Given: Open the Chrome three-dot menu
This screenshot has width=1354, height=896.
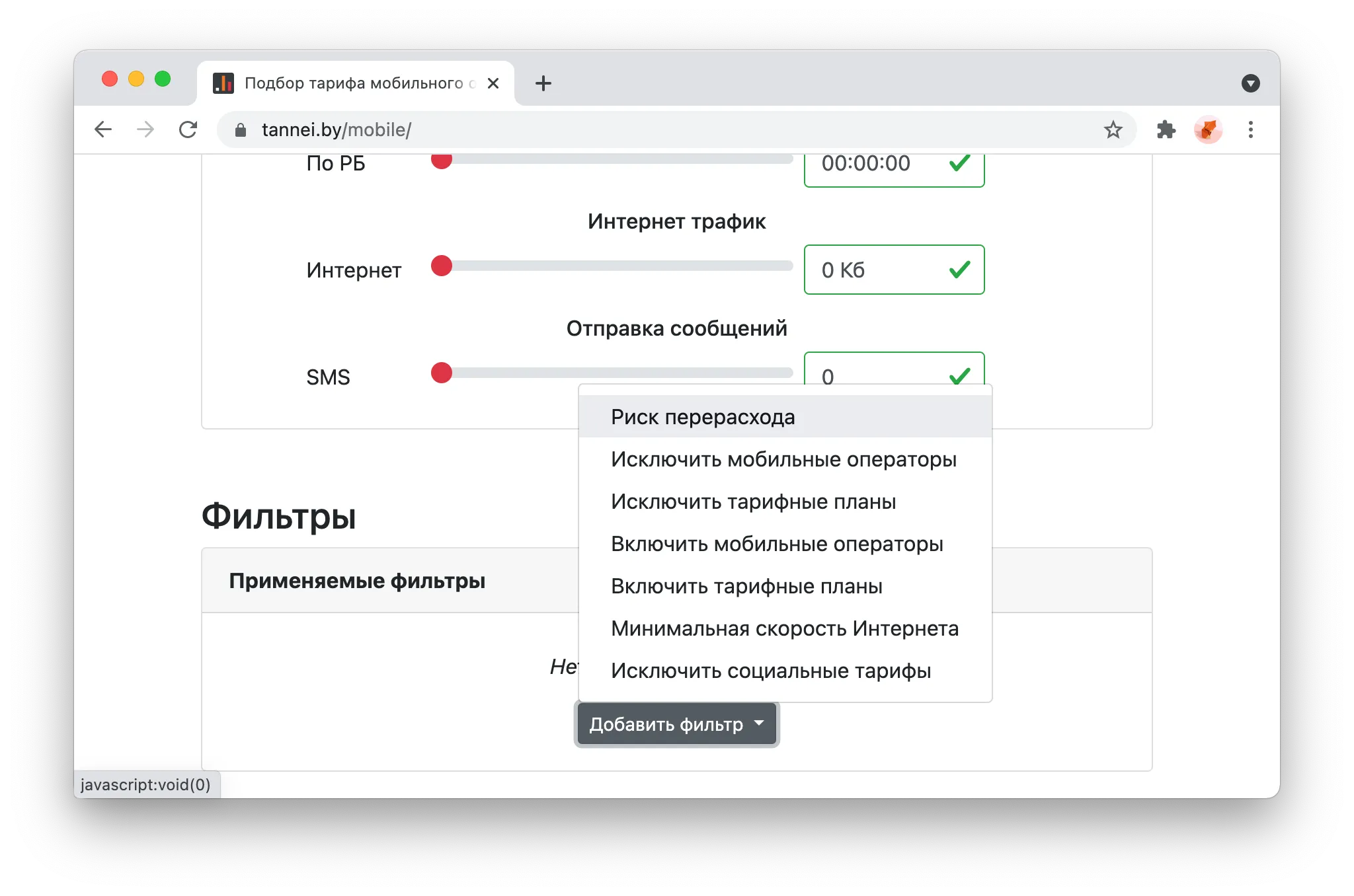Looking at the screenshot, I should (x=1251, y=130).
